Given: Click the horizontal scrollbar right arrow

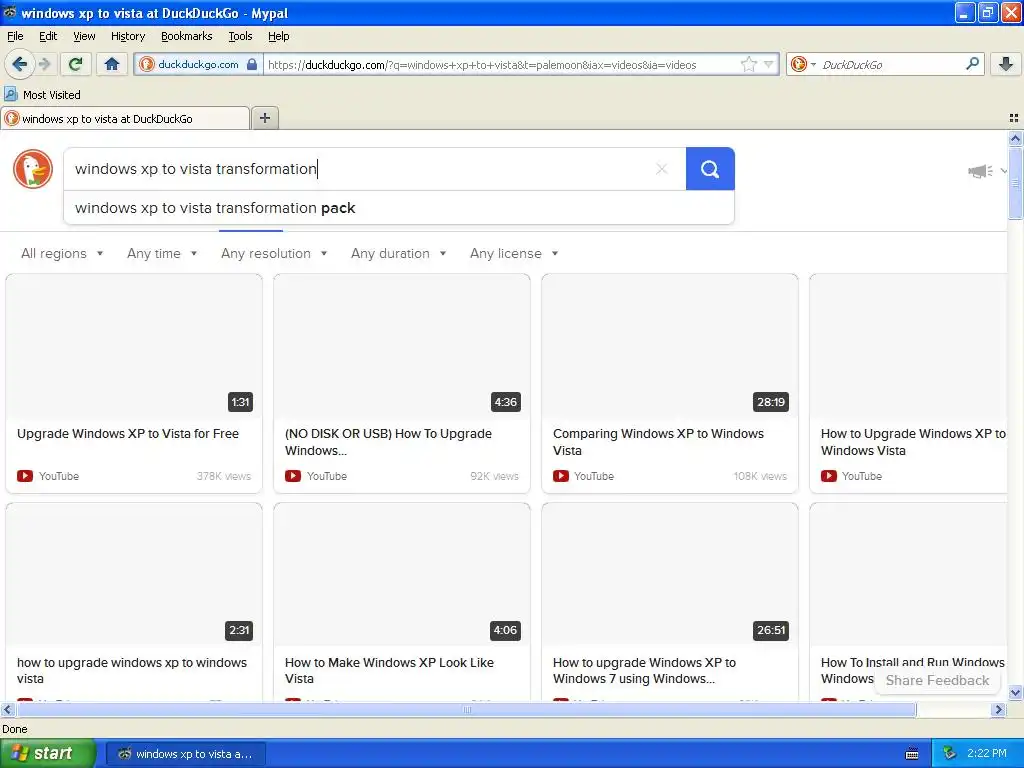Looking at the screenshot, I should click(998, 709).
